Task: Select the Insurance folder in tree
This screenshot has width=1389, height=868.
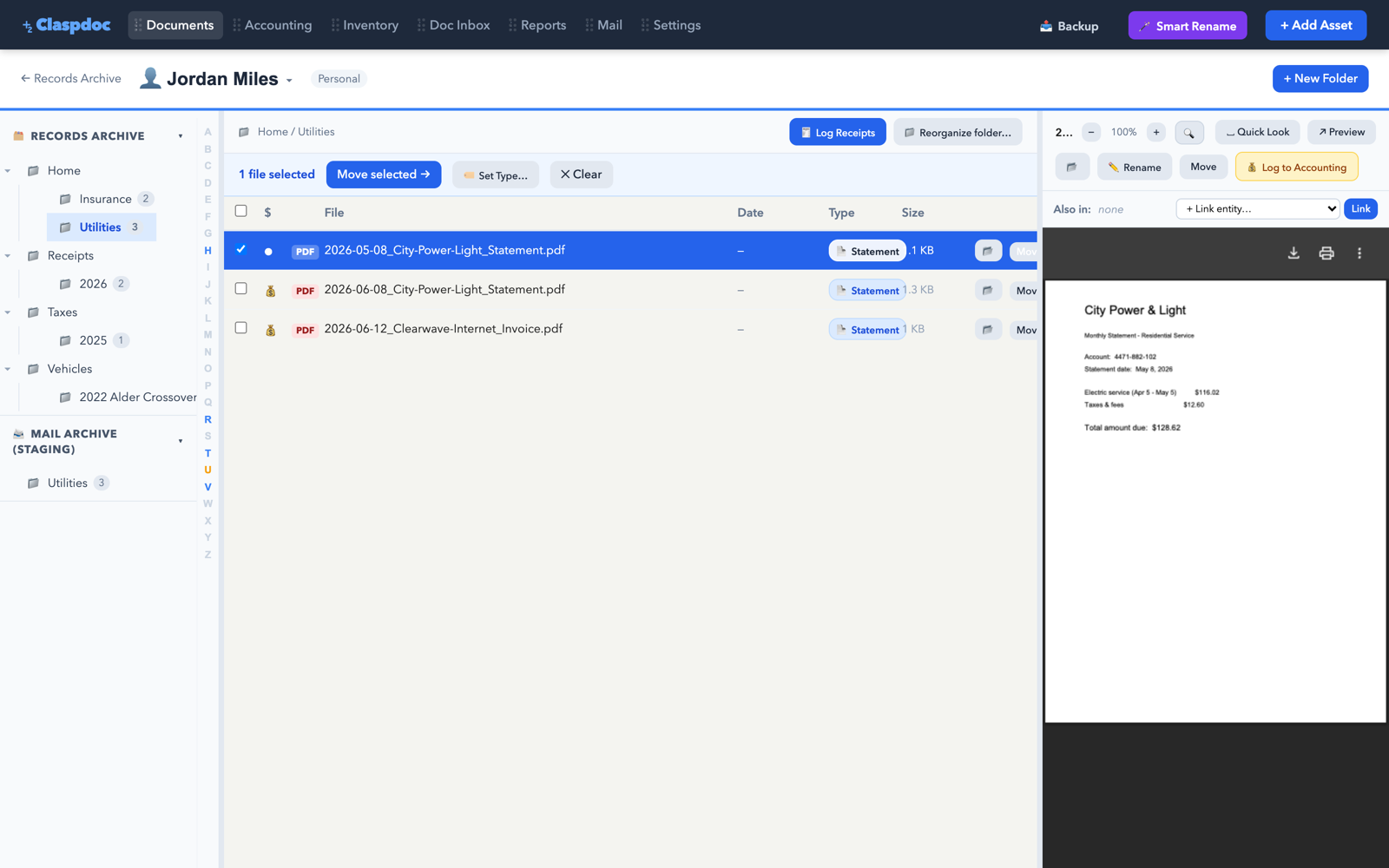Action: (106, 199)
